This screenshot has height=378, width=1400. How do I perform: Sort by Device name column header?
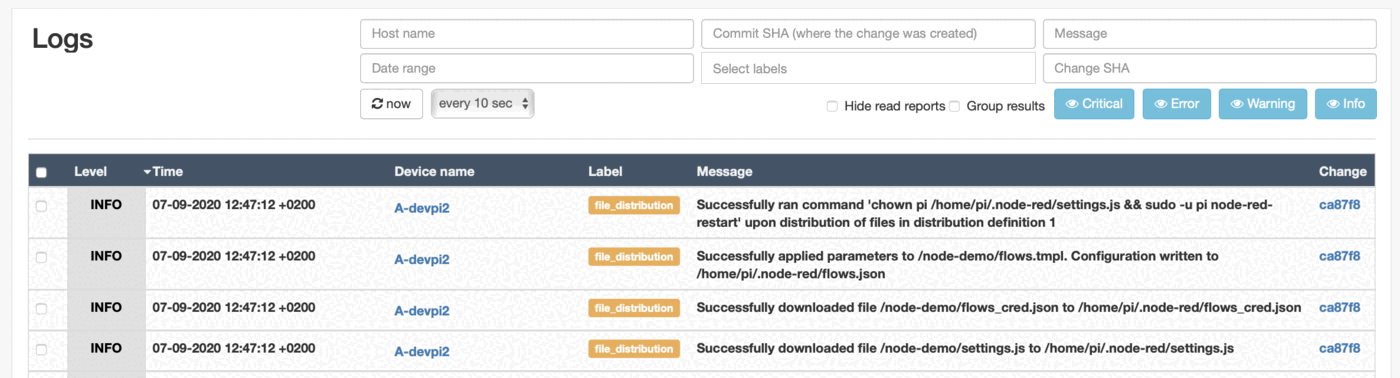click(x=434, y=171)
